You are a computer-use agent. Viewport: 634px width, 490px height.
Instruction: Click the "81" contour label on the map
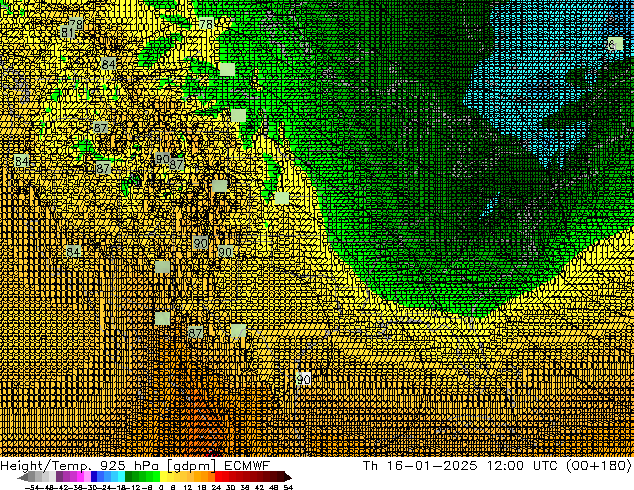pos(67,32)
